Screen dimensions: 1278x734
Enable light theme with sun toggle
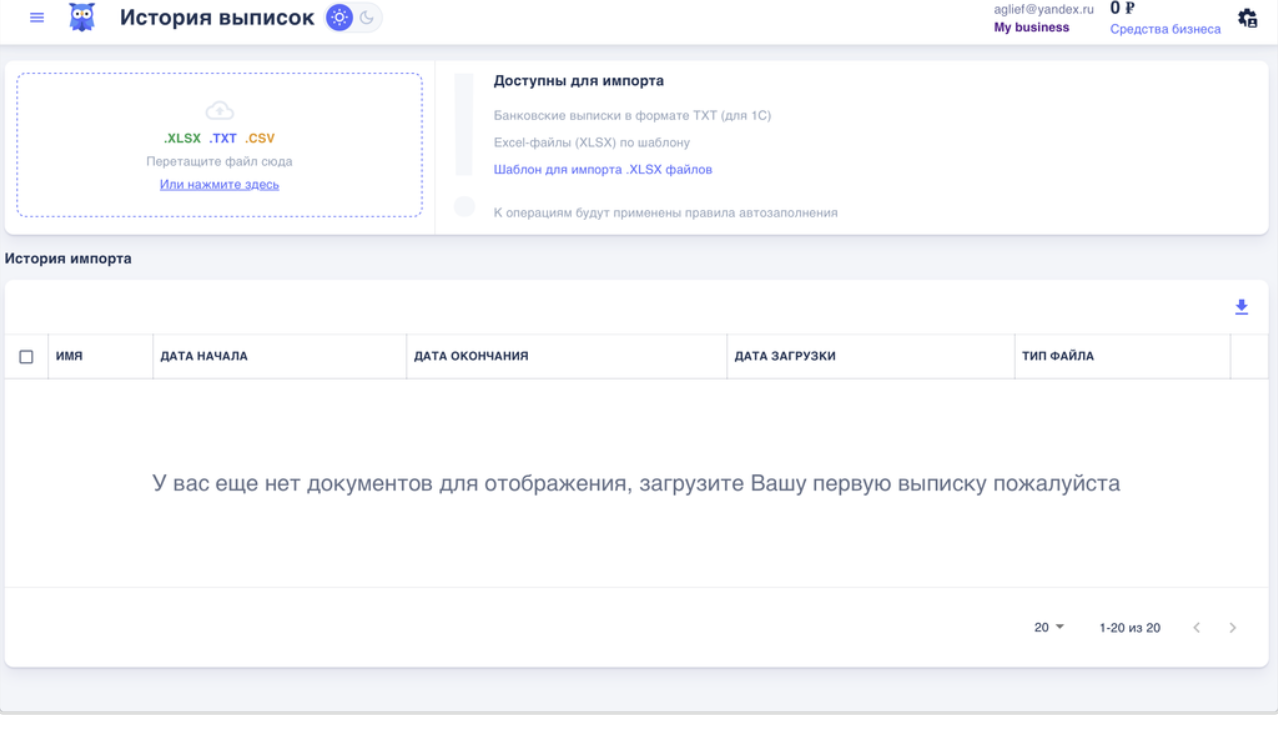coord(338,17)
